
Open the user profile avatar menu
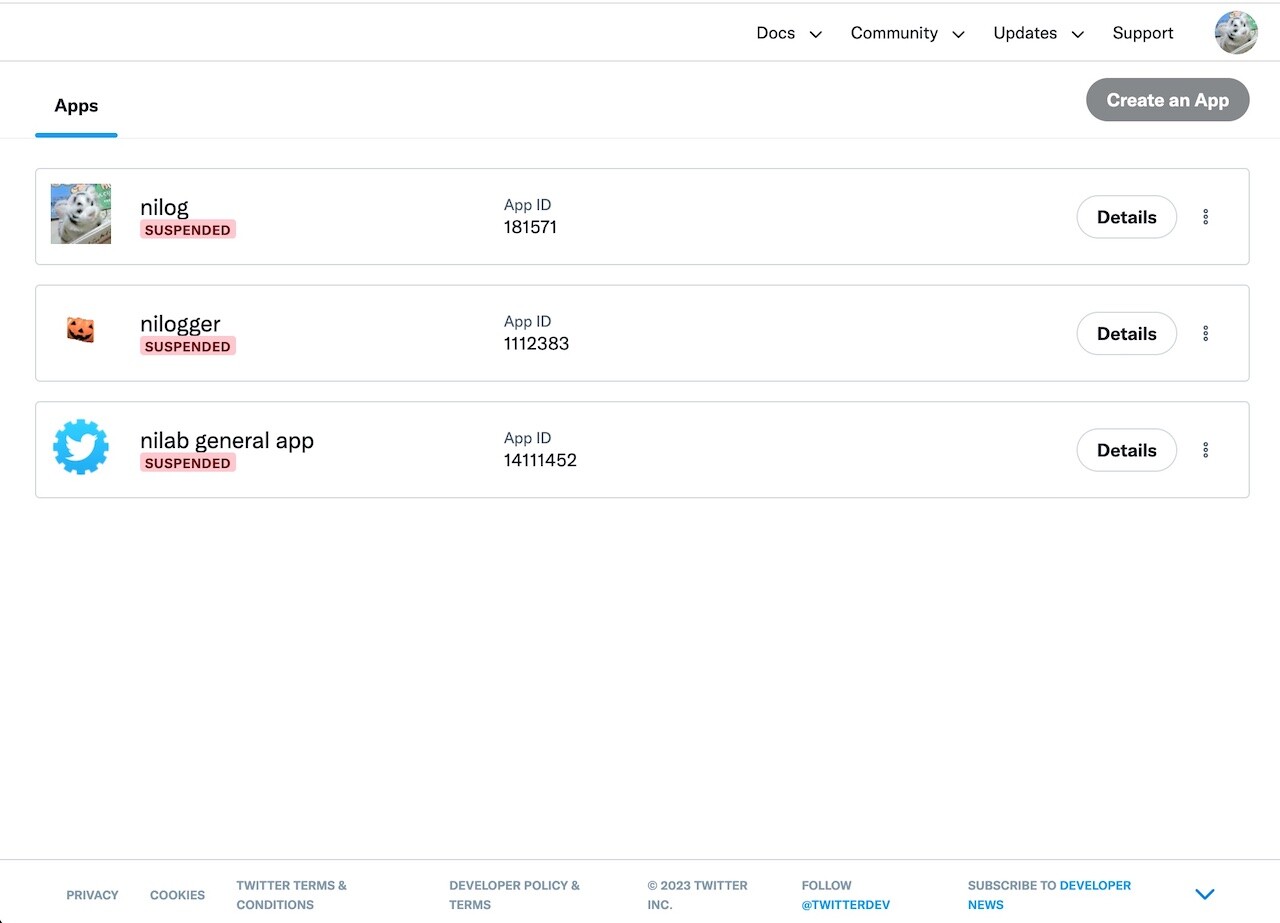pyautogui.click(x=1236, y=33)
